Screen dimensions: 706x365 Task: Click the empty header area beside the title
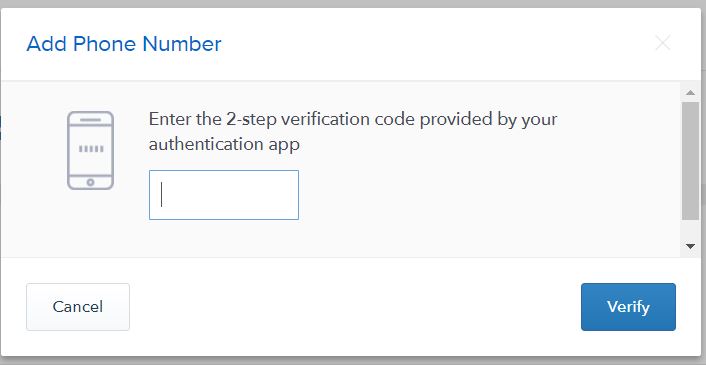(x=437, y=44)
